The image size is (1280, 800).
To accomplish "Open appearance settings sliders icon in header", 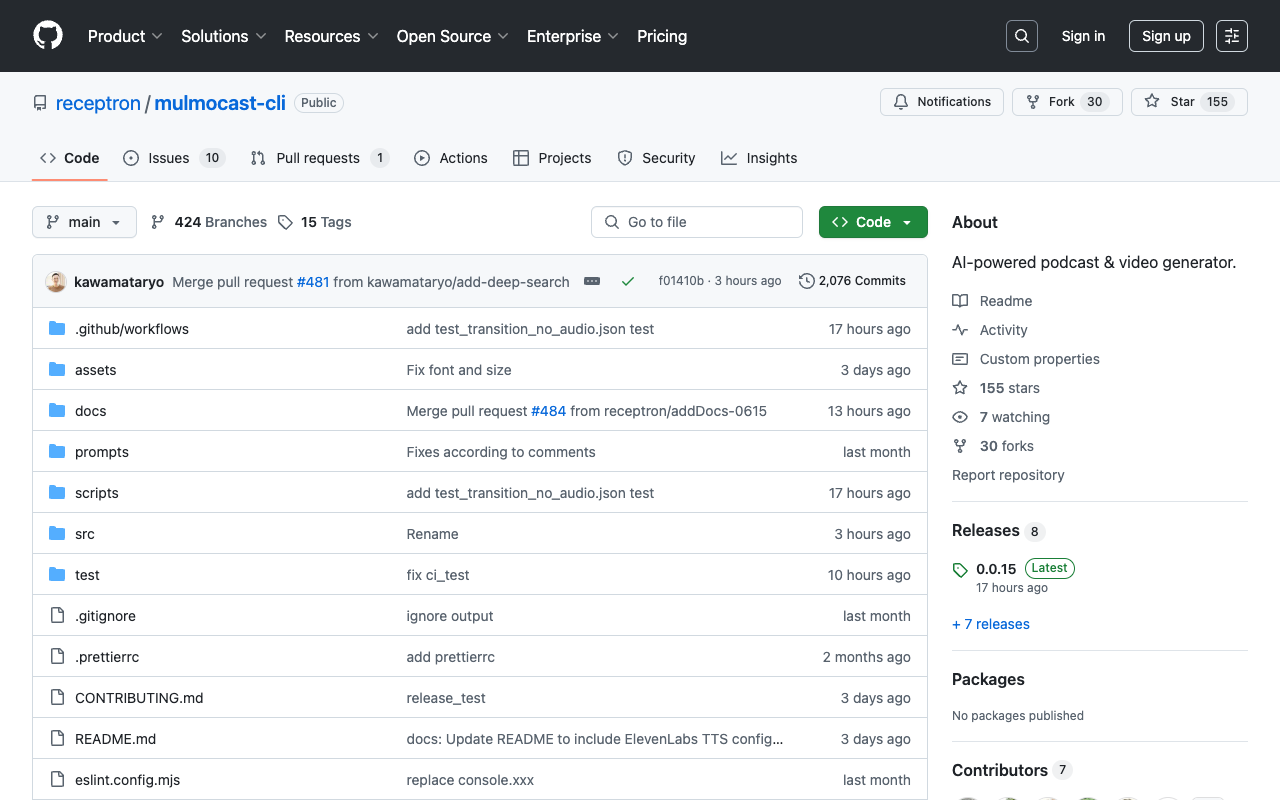I will (1232, 36).
